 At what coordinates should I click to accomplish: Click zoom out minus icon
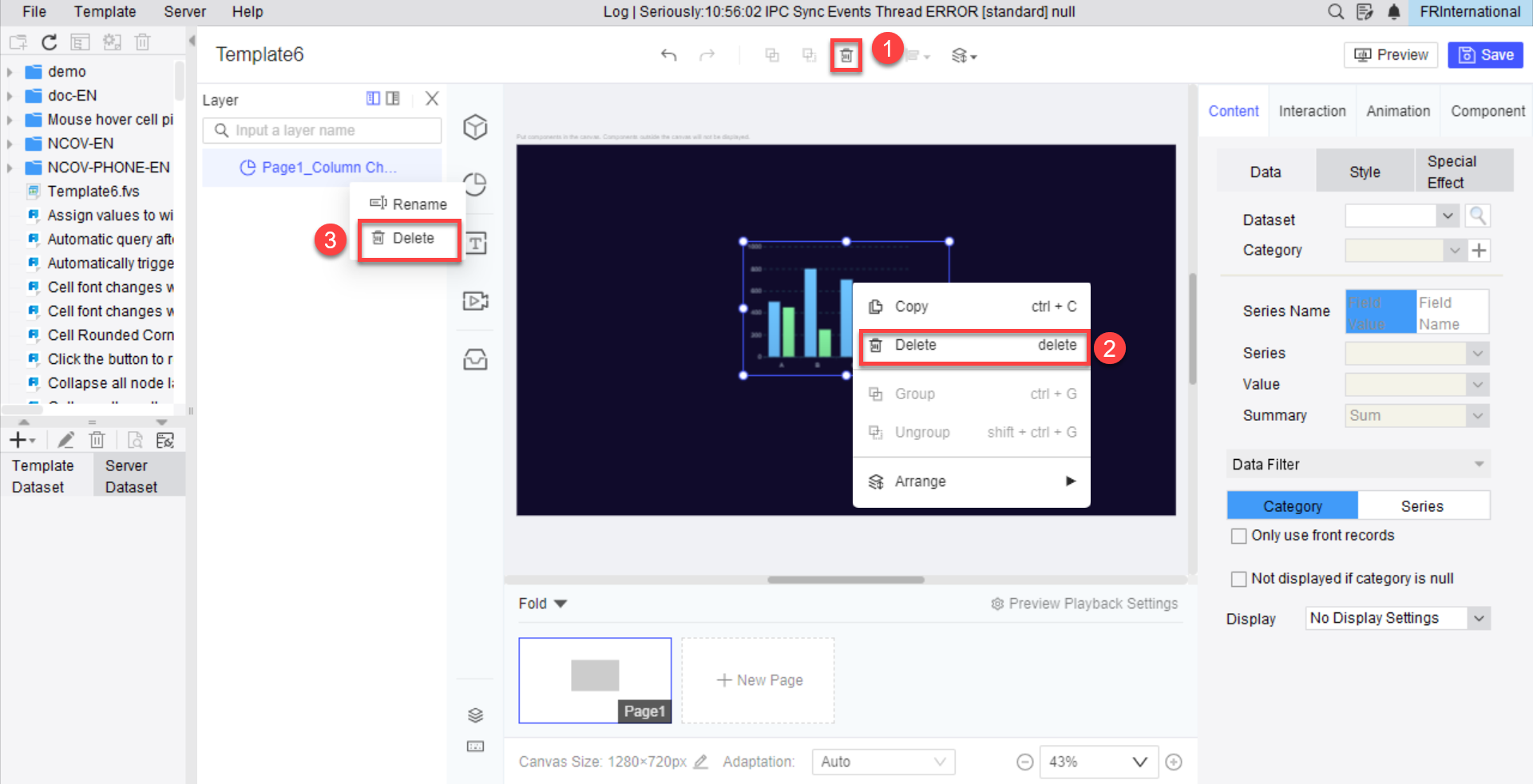click(x=1025, y=762)
